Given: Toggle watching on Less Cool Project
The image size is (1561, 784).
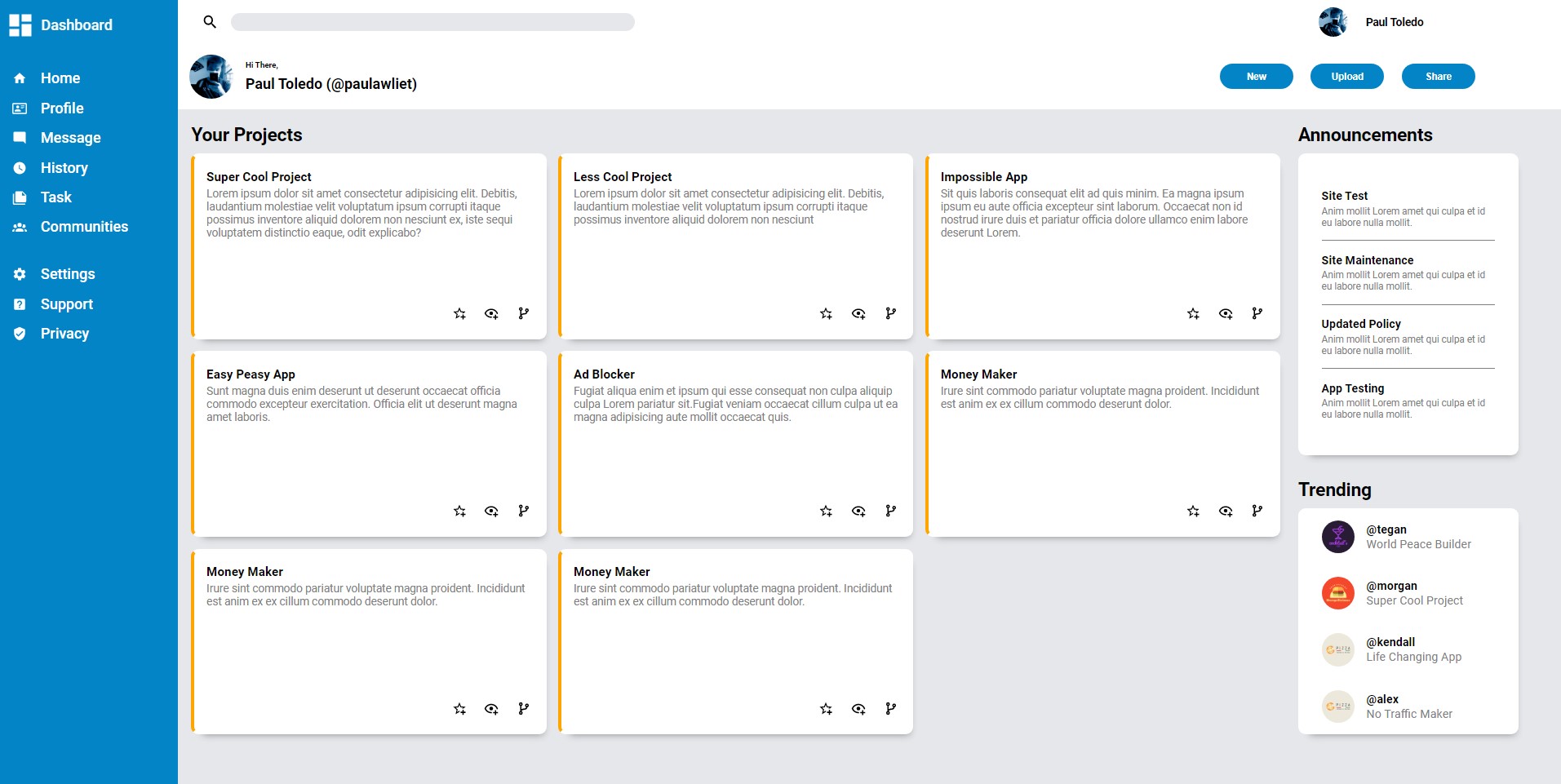Looking at the screenshot, I should [858, 312].
